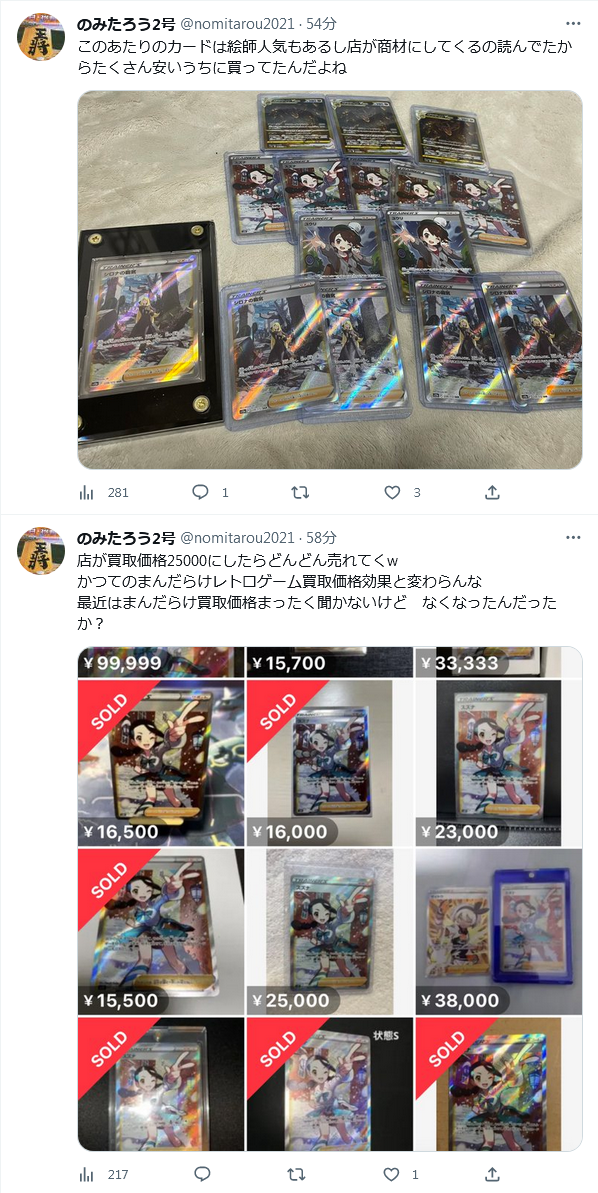Open the 54分 timestamp link
Viewport: 598px width, 1193px height.
click(321, 24)
